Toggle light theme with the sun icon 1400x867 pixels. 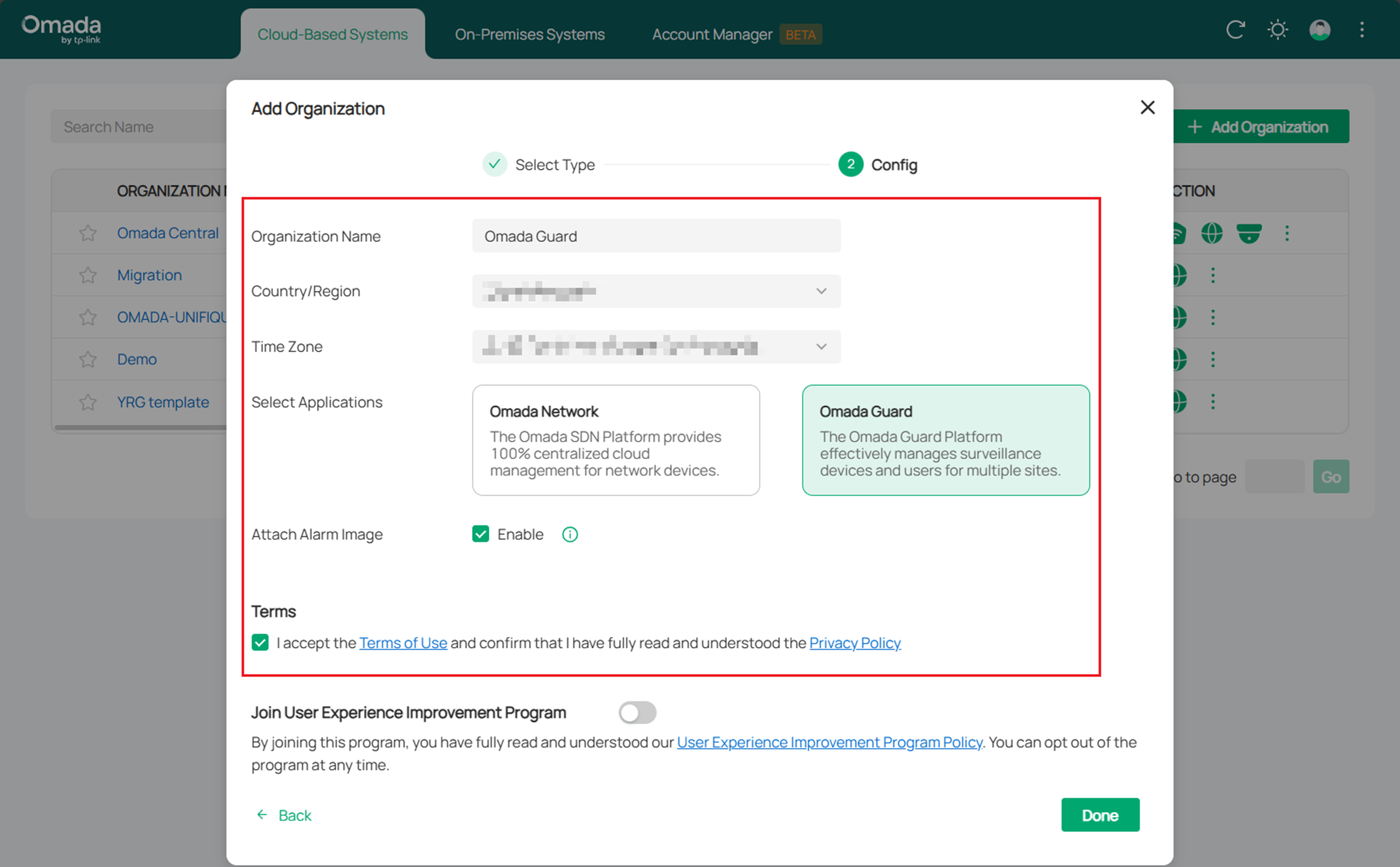pos(1277,29)
